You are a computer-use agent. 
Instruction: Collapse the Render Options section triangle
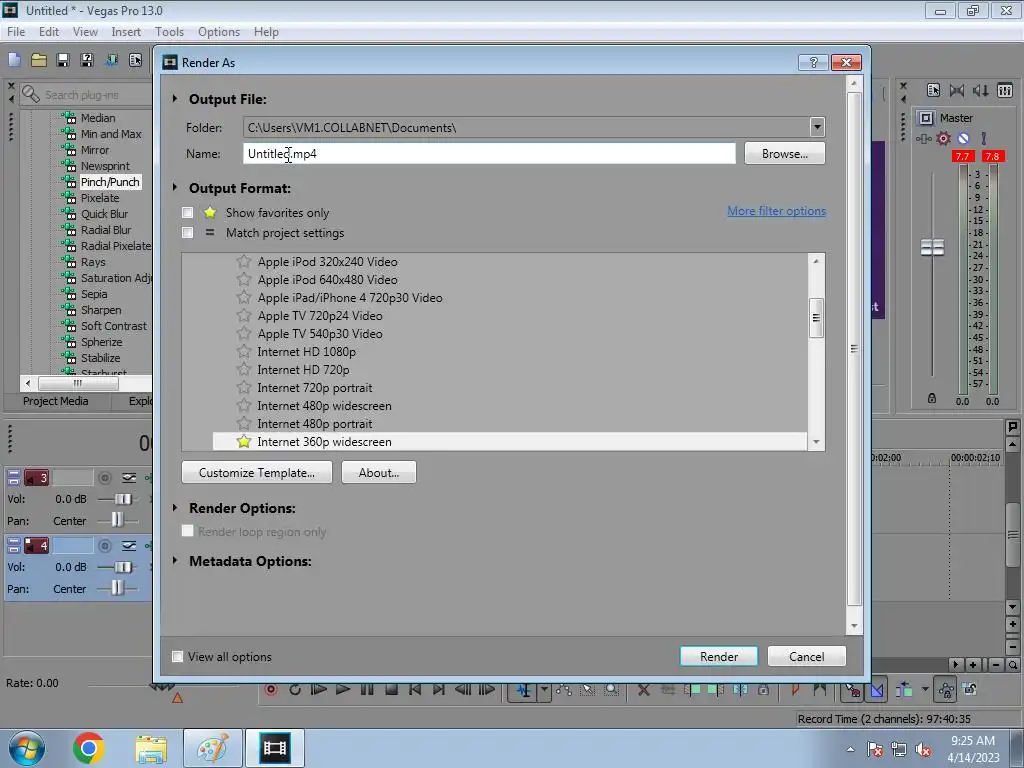175,507
